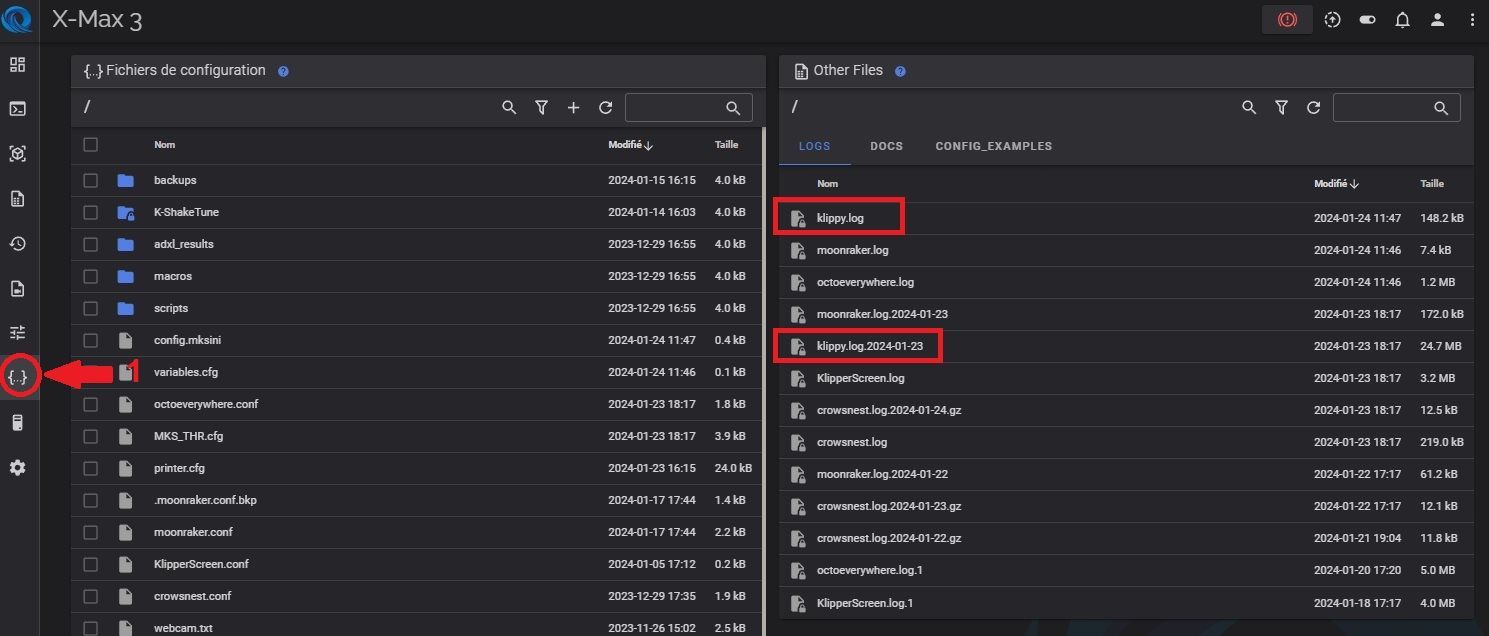
Task: Tick the checkbox for printer.cfg
Action: [x=91, y=468]
